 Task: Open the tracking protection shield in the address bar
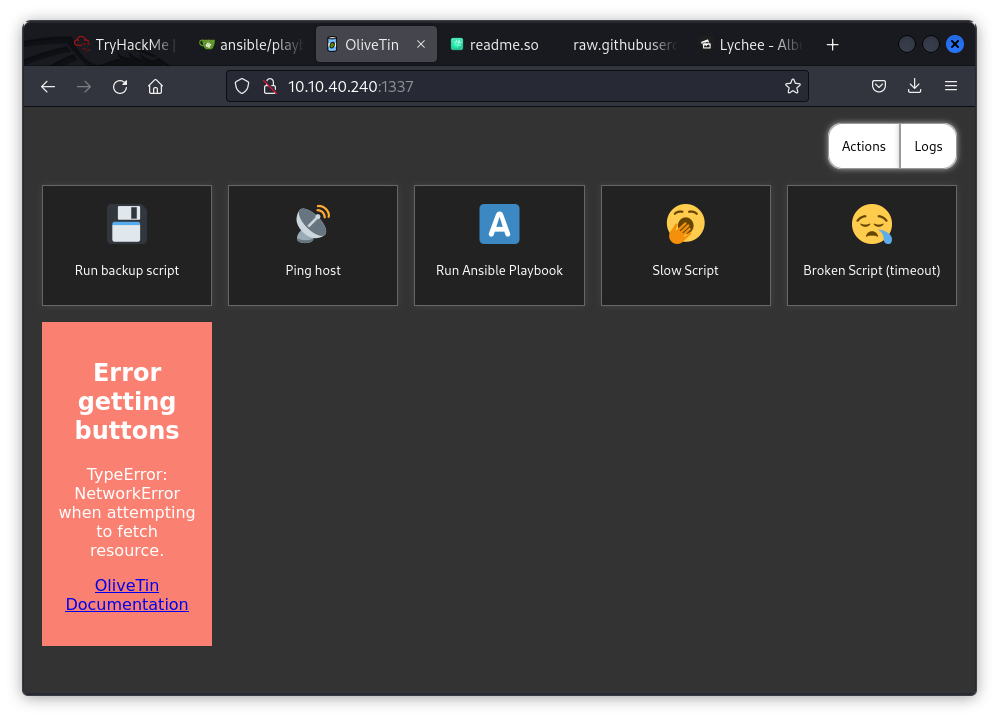click(242, 86)
